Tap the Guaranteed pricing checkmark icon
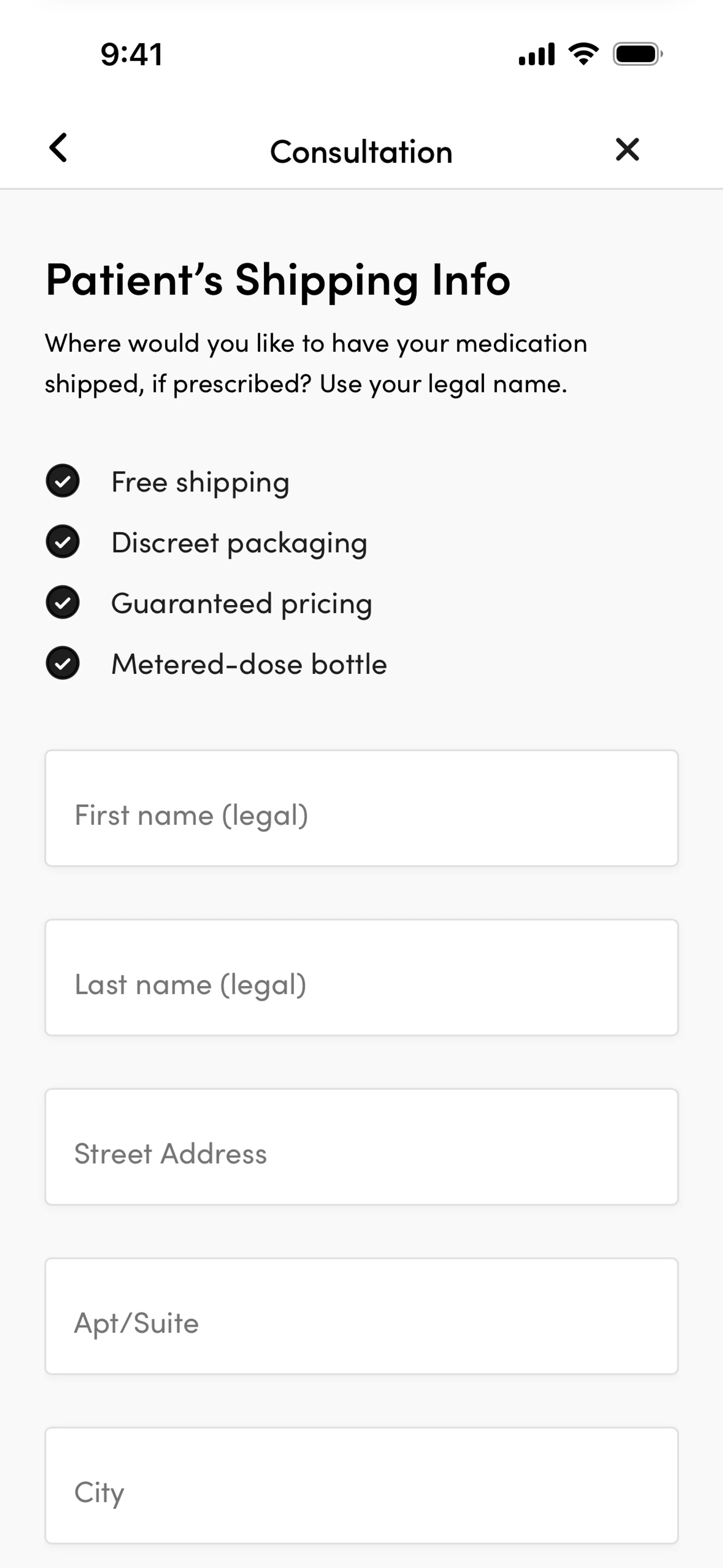The width and height of the screenshot is (723, 1568). [63, 603]
